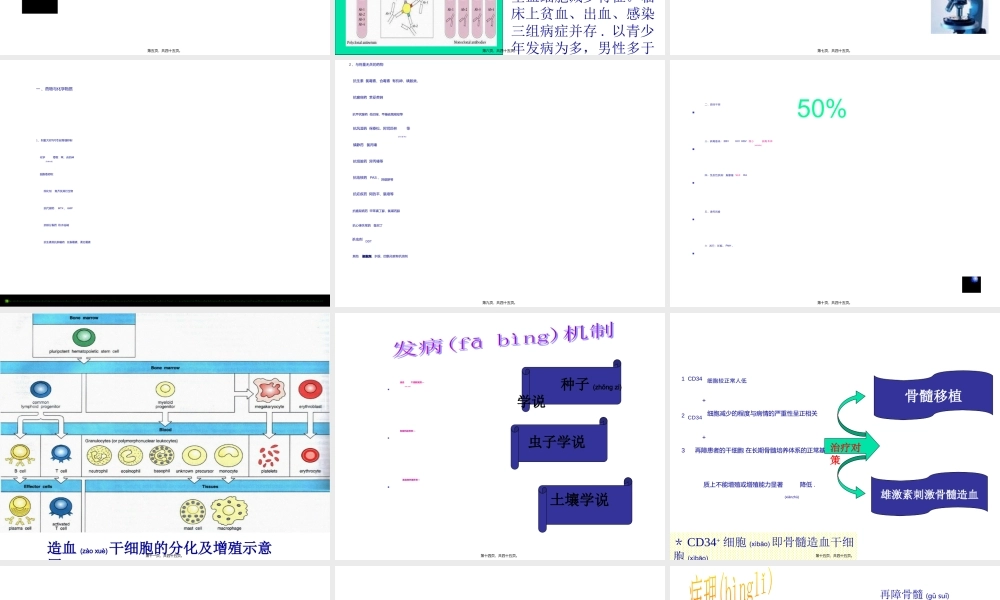Click the B cell icon in the diagram
Screen dimensions: 1000x600
[18, 452]
